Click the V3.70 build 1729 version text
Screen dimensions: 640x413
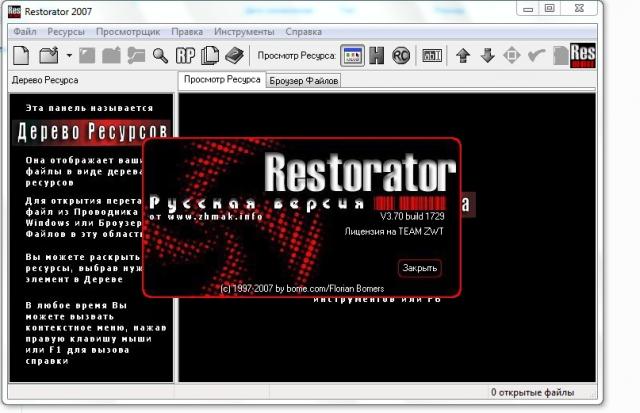(412, 216)
